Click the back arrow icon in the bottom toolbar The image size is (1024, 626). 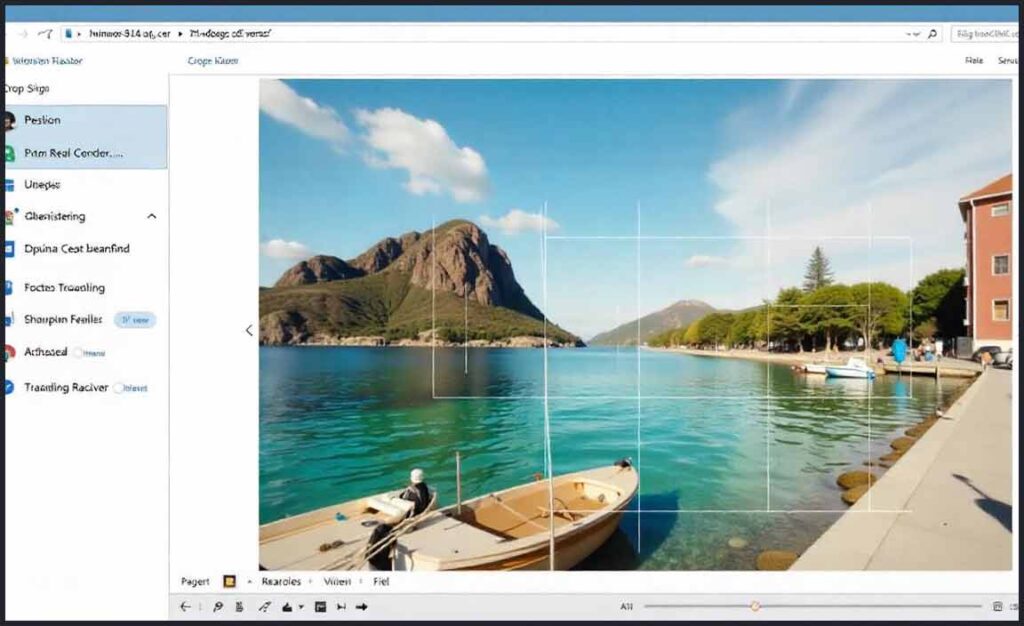185,605
